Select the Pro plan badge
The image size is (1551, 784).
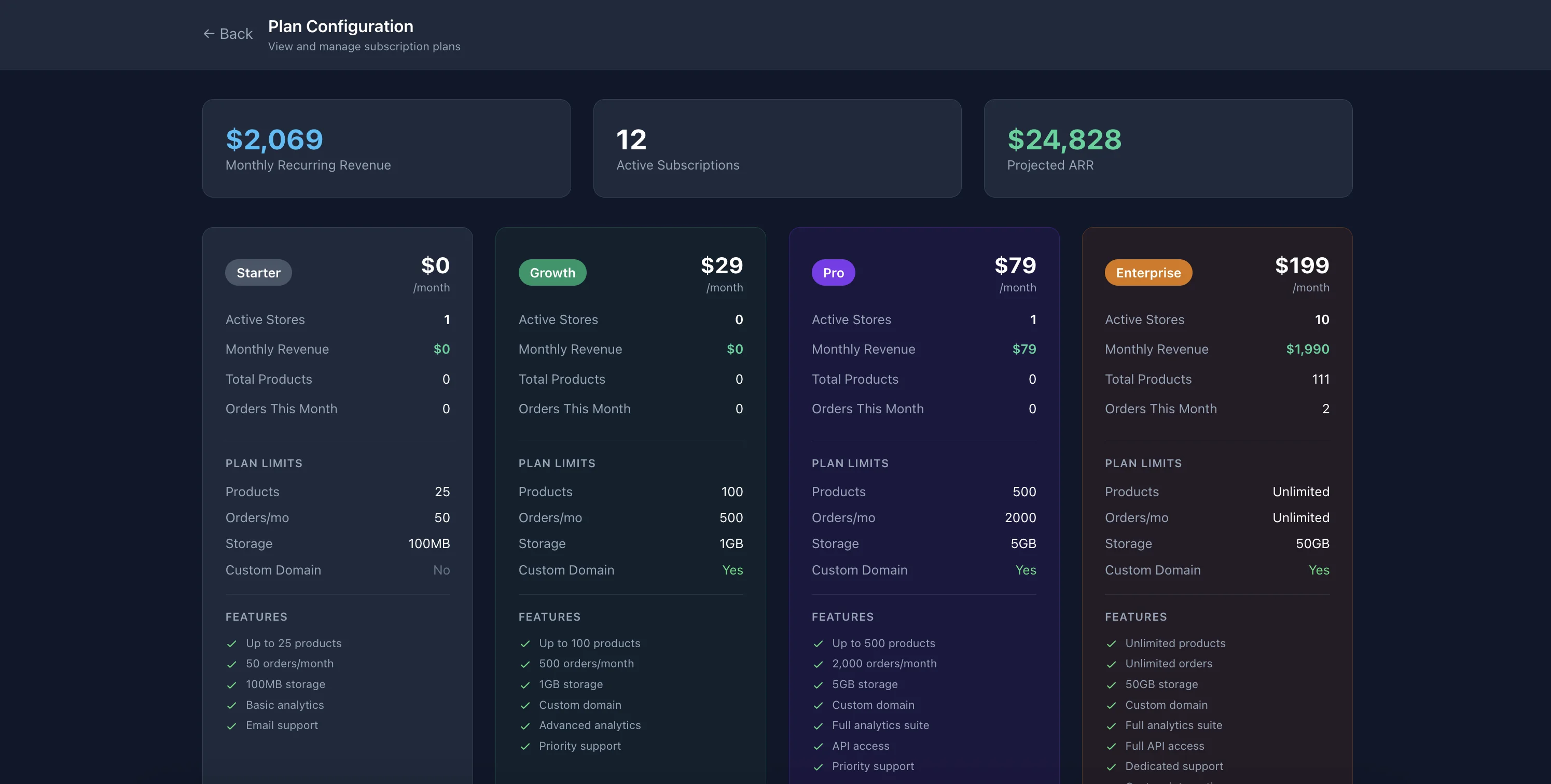pyautogui.click(x=833, y=272)
